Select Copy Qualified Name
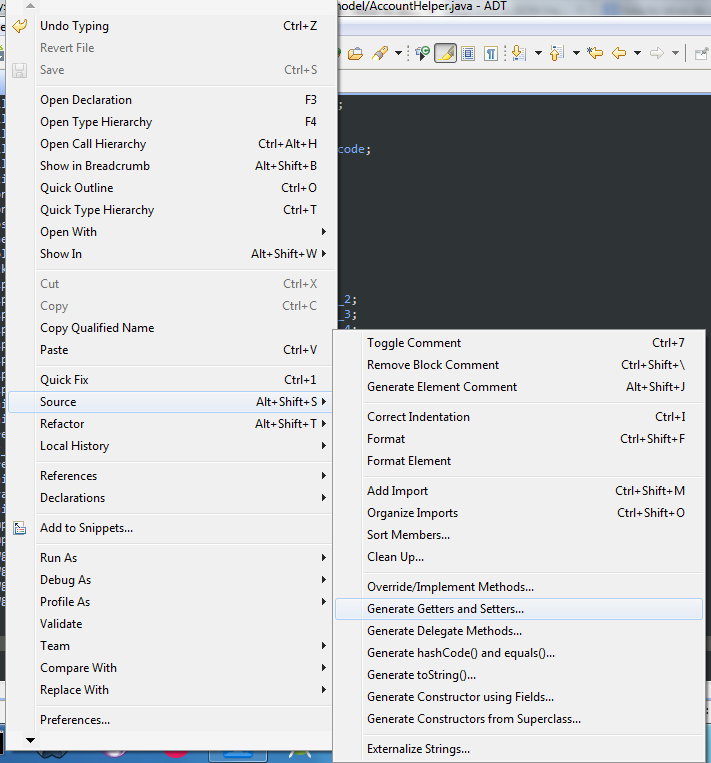Viewport: 711px width, 763px height. coord(172,328)
